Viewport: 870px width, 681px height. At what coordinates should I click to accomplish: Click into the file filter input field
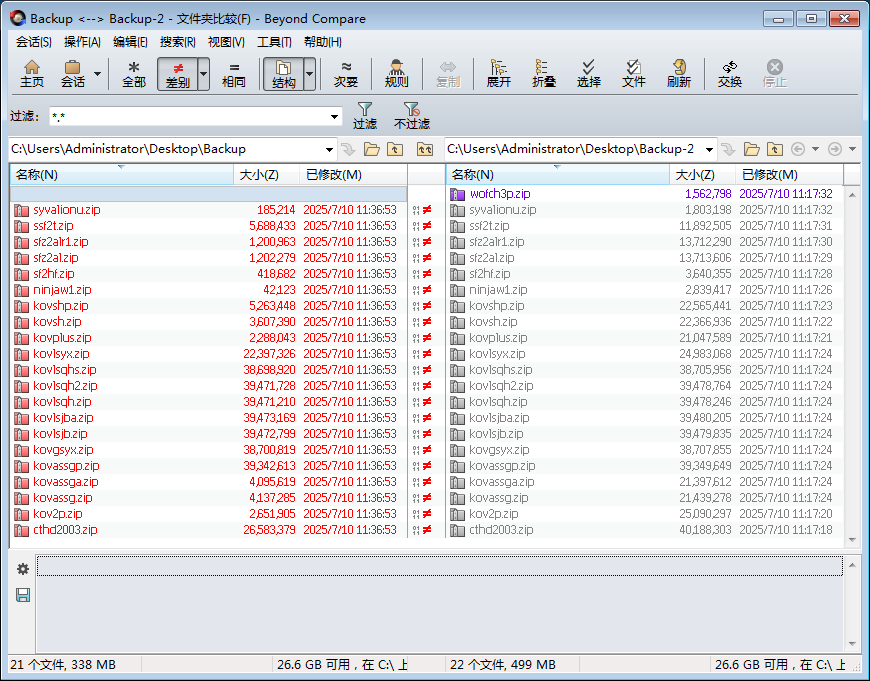189,117
